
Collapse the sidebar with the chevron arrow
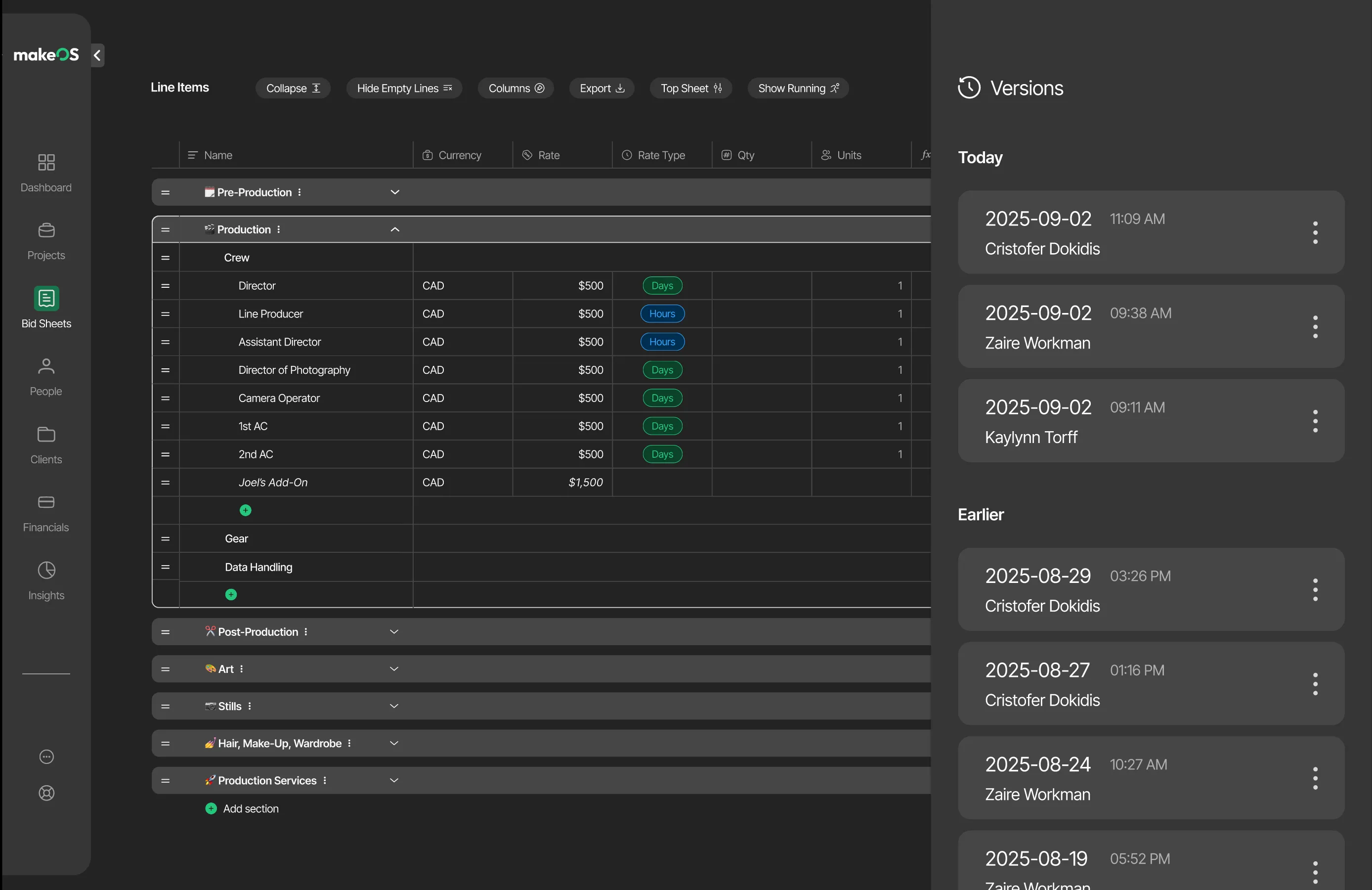click(97, 55)
